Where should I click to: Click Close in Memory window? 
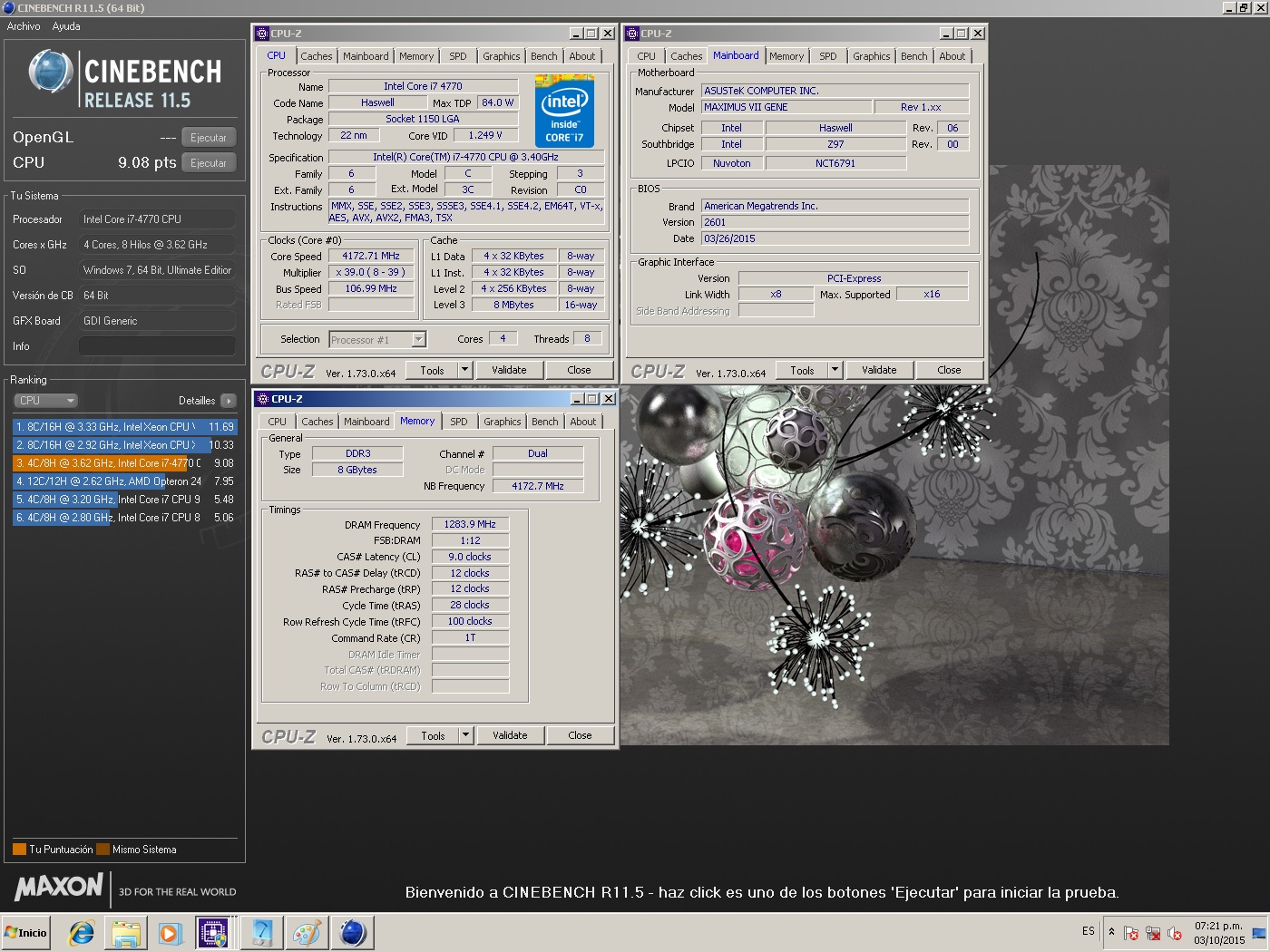point(580,735)
